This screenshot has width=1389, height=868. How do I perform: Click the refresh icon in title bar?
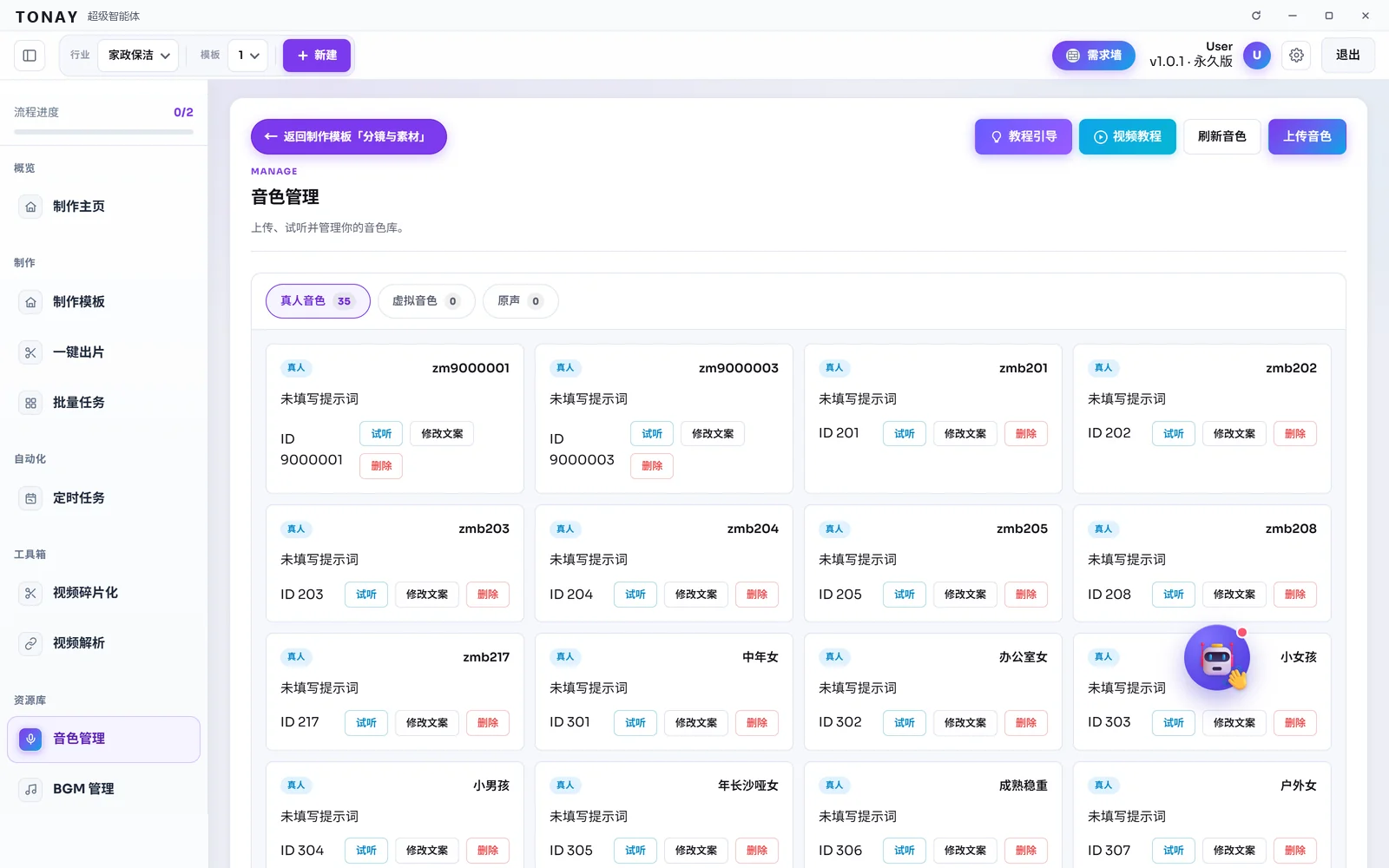(1256, 16)
